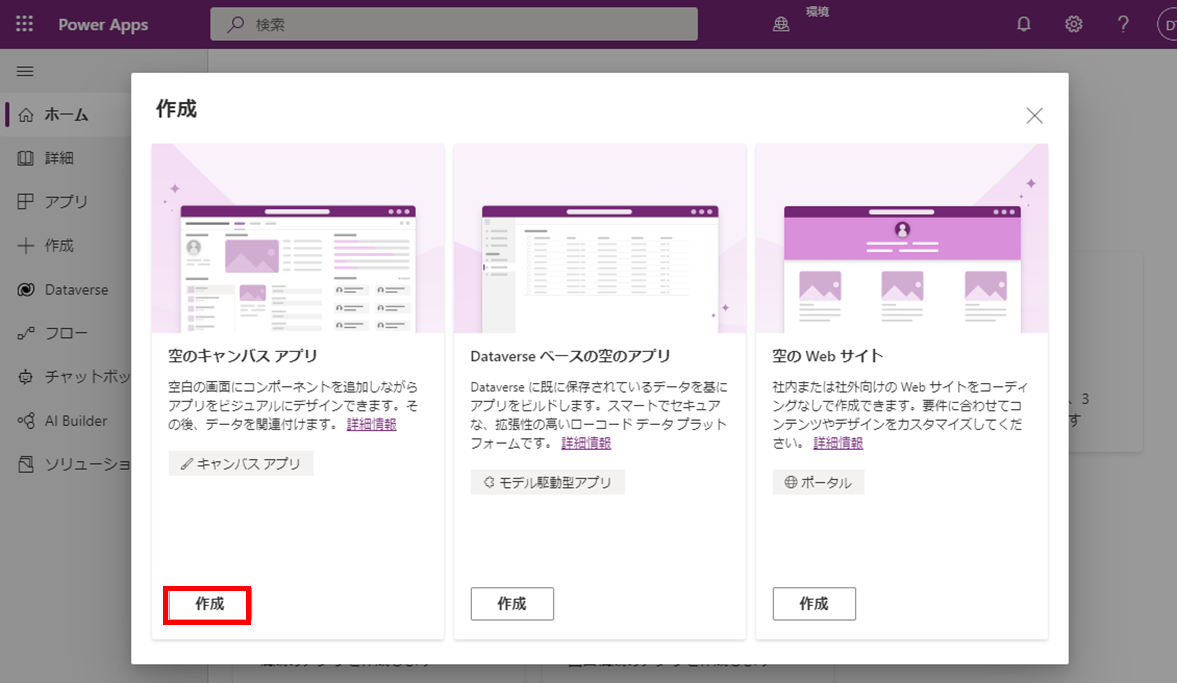Close the 作成 dialog
The width and height of the screenshot is (1177, 683).
coord(1034,116)
